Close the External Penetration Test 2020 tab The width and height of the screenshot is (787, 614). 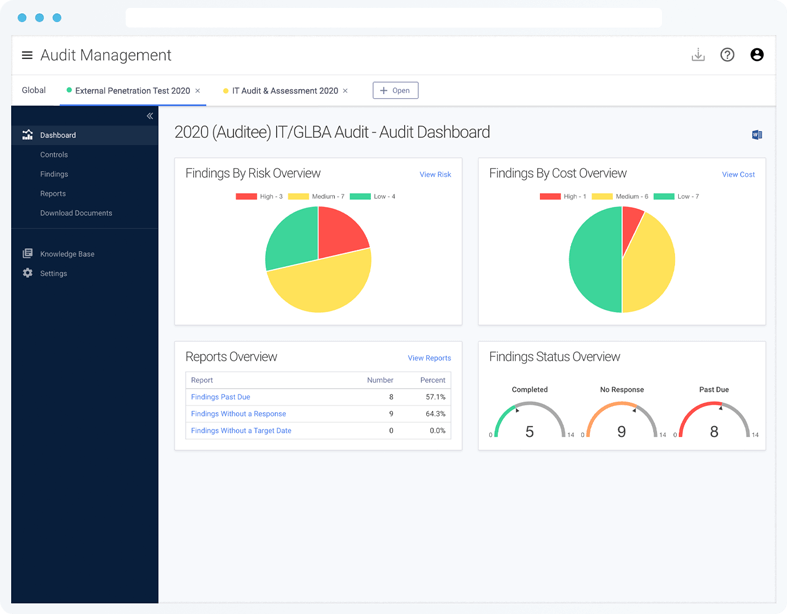pyautogui.click(x=198, y=91)
